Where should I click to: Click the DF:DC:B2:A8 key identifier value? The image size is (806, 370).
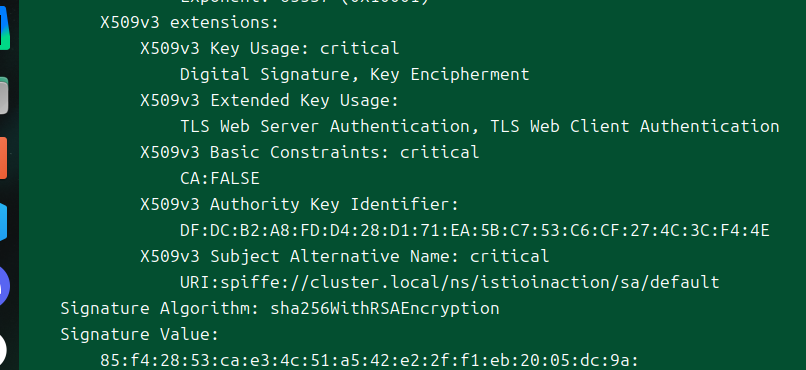tap(474, 230)
